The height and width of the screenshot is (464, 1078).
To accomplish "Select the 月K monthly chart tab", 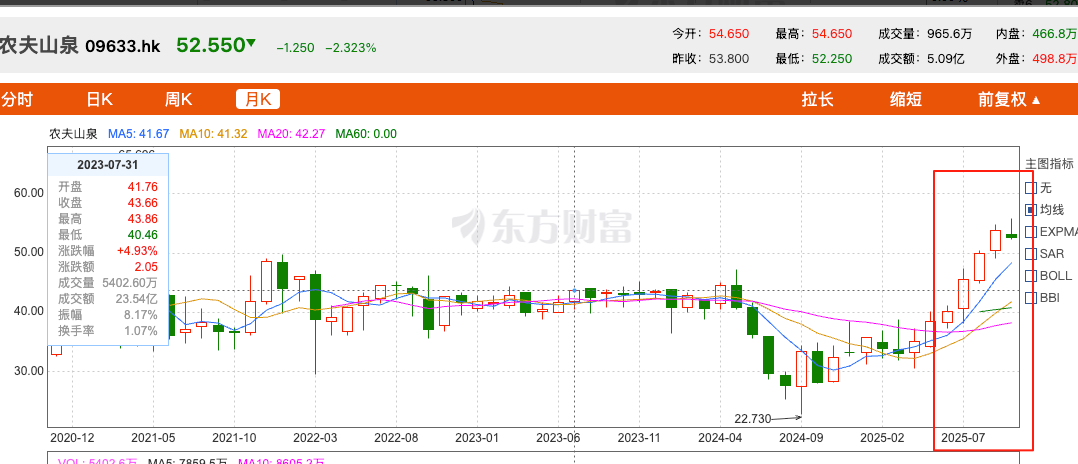I will (x=258, y=100).
